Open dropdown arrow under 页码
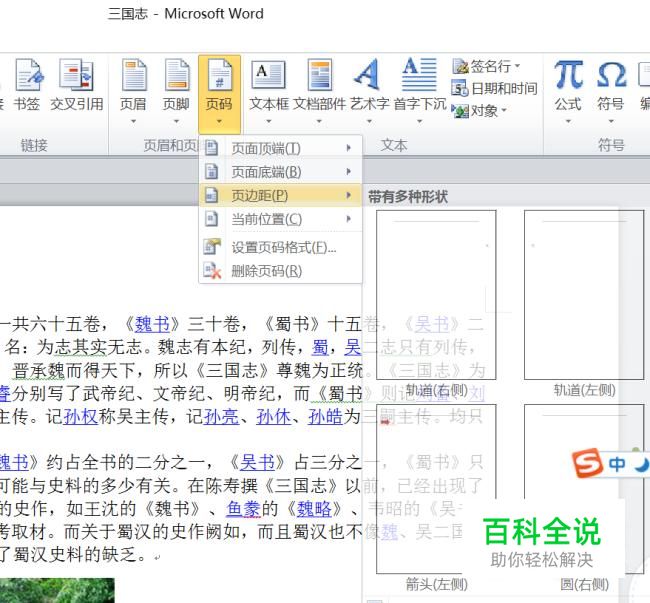The width and height of the screenshot is (650, 603). [x=219, y=121]
